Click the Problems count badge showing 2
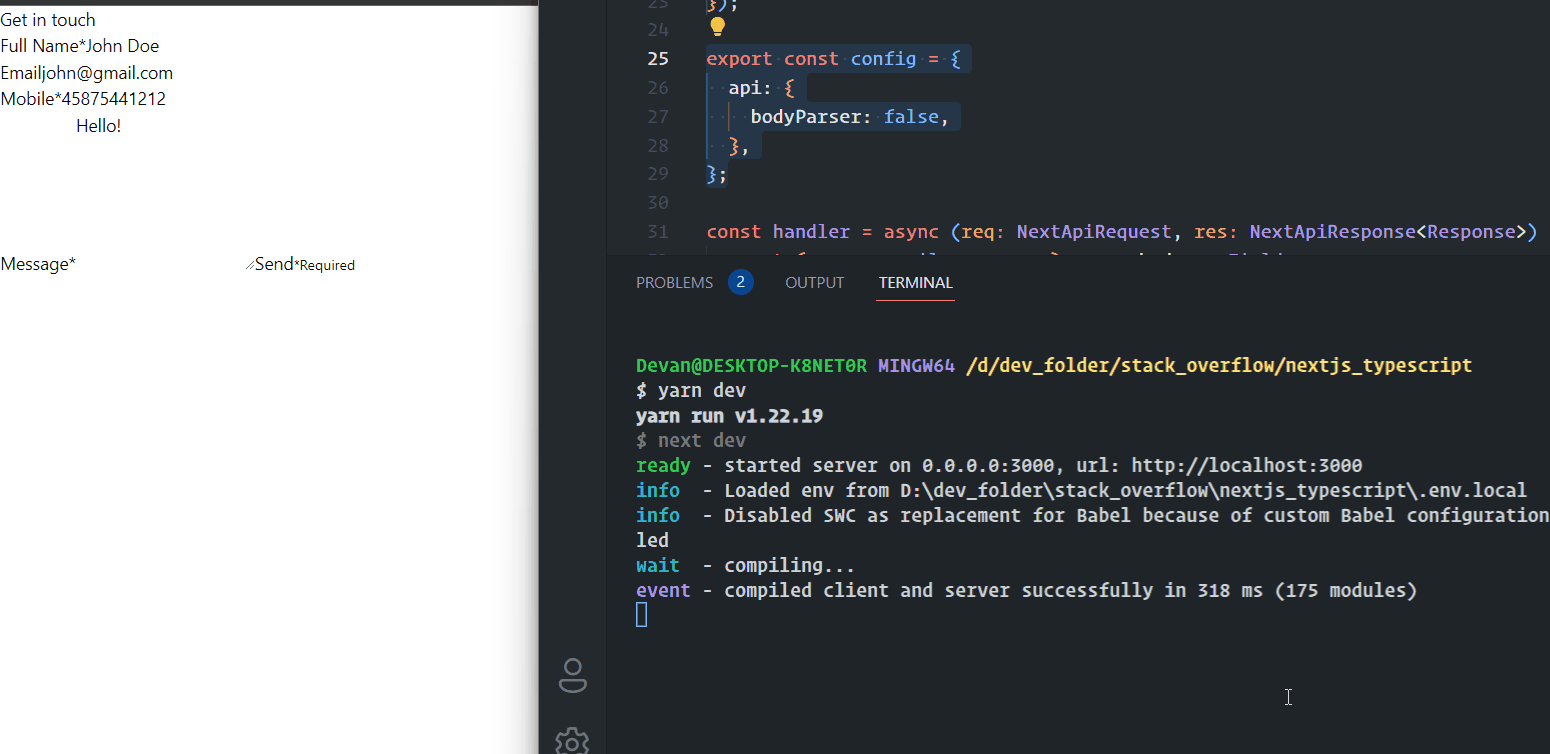 pos(740,282)
